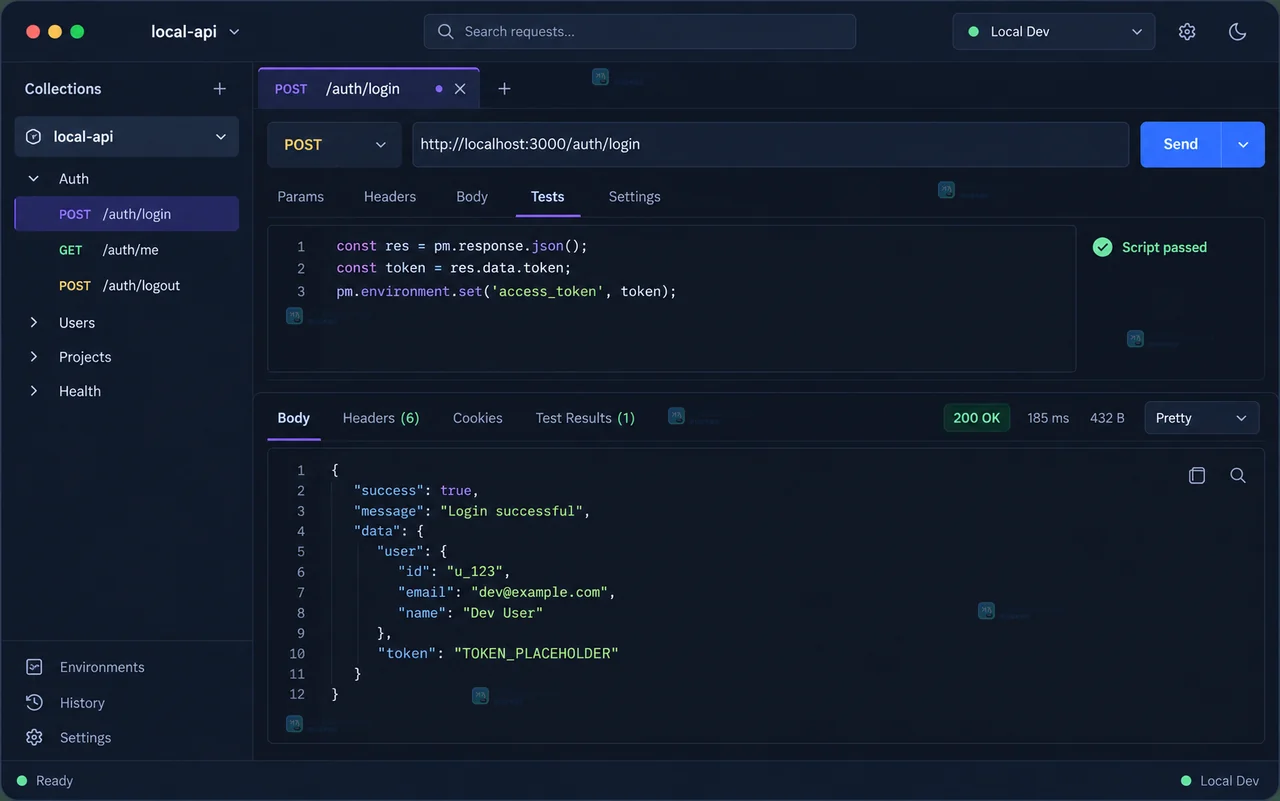Close the /auth/login request tab
Viewport: 1280px width, 801px height.
pos(460,89)
